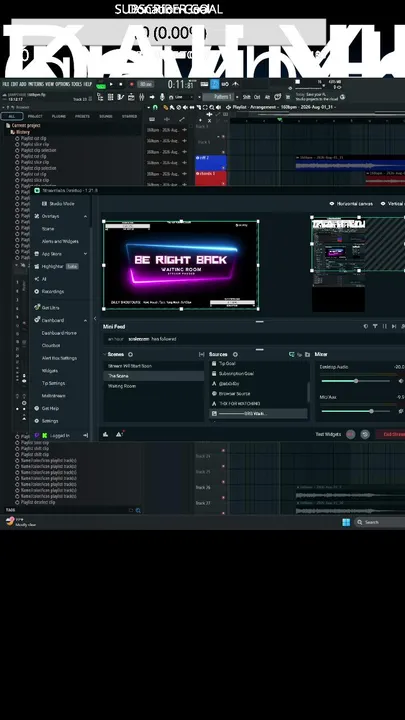This screenshot has height=720, width=405.
Task: Select the Waiting Room scene
Action: coord(122,386)
